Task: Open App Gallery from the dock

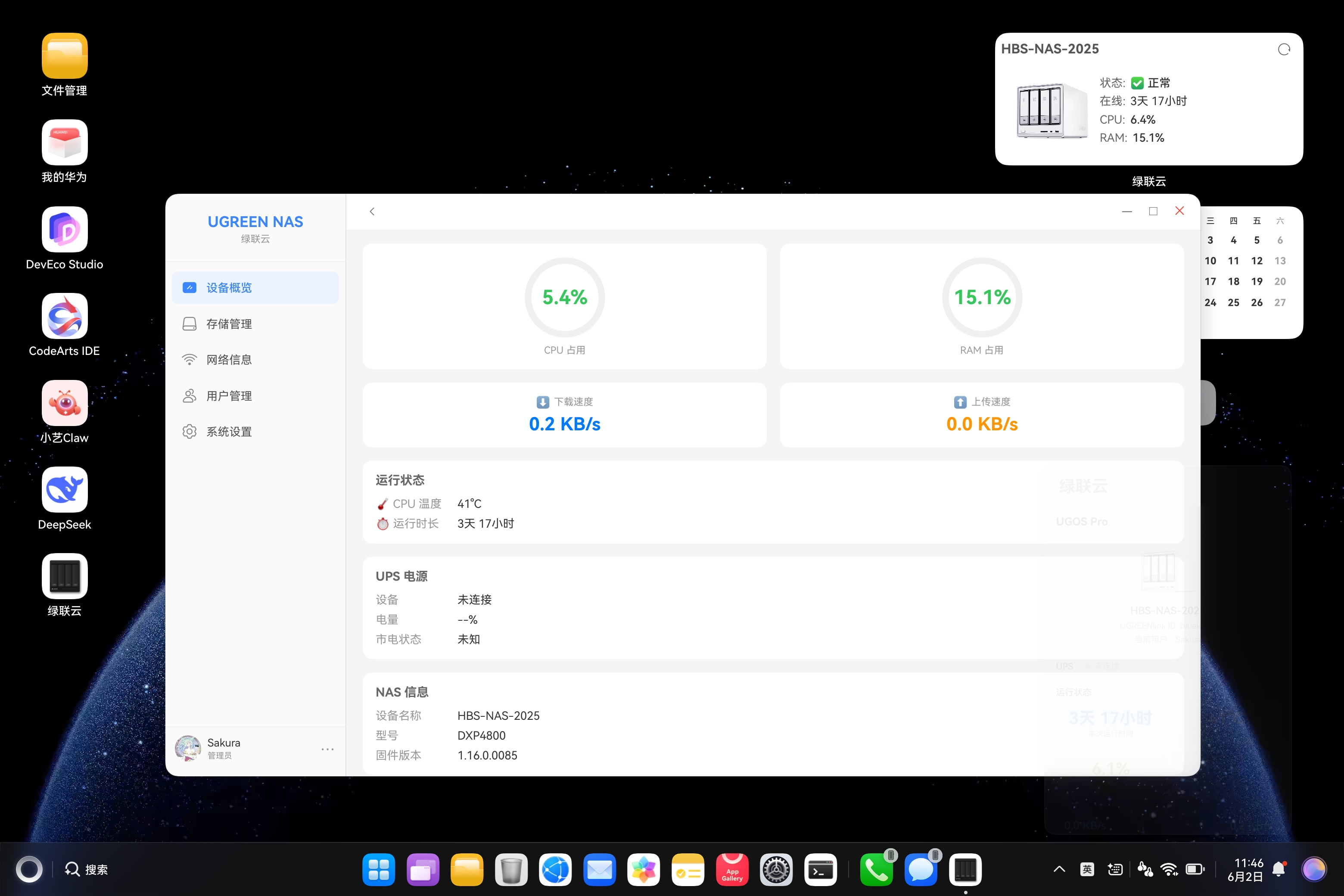Action: [732, 870]
